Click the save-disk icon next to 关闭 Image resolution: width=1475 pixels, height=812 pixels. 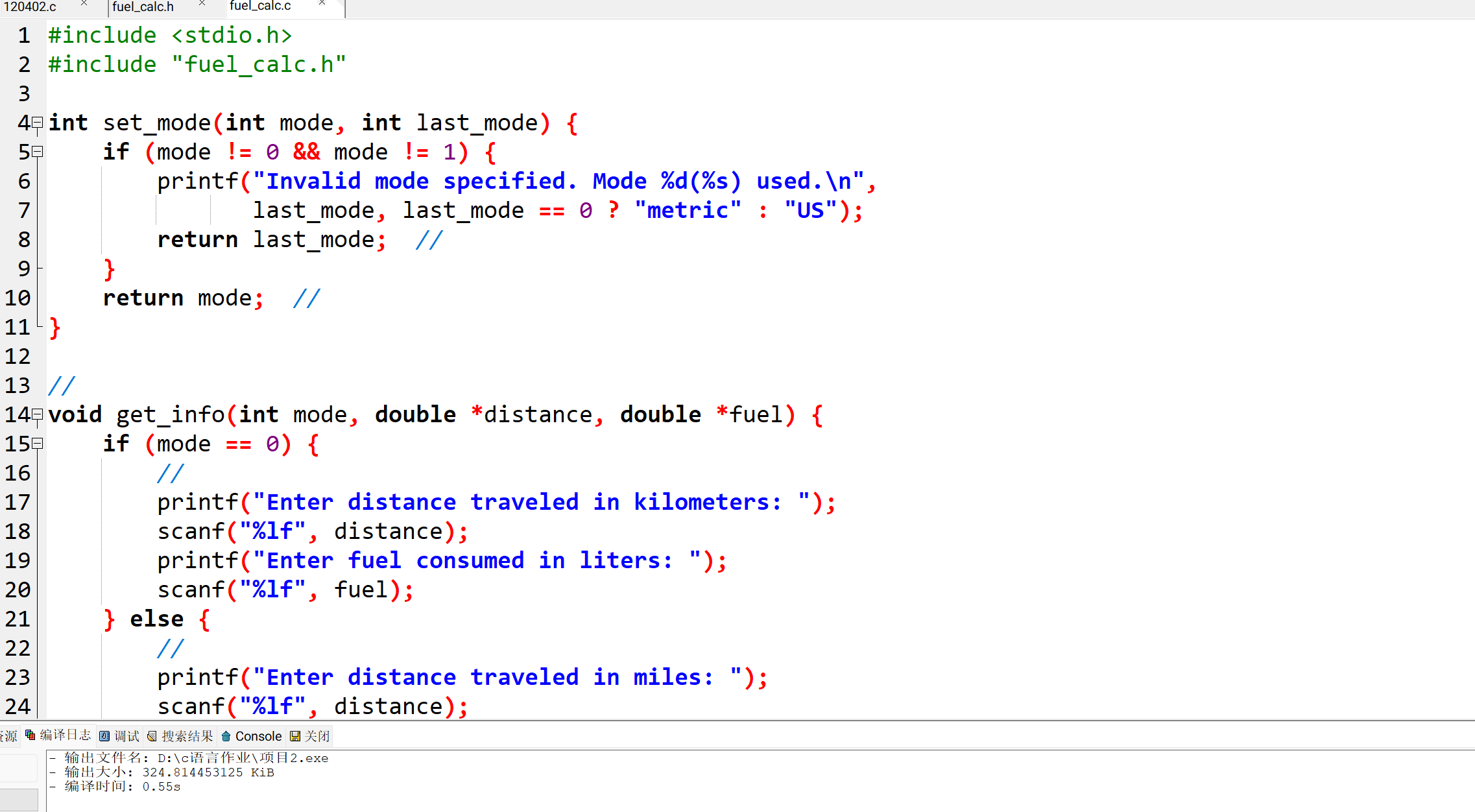tap(295, 736)
